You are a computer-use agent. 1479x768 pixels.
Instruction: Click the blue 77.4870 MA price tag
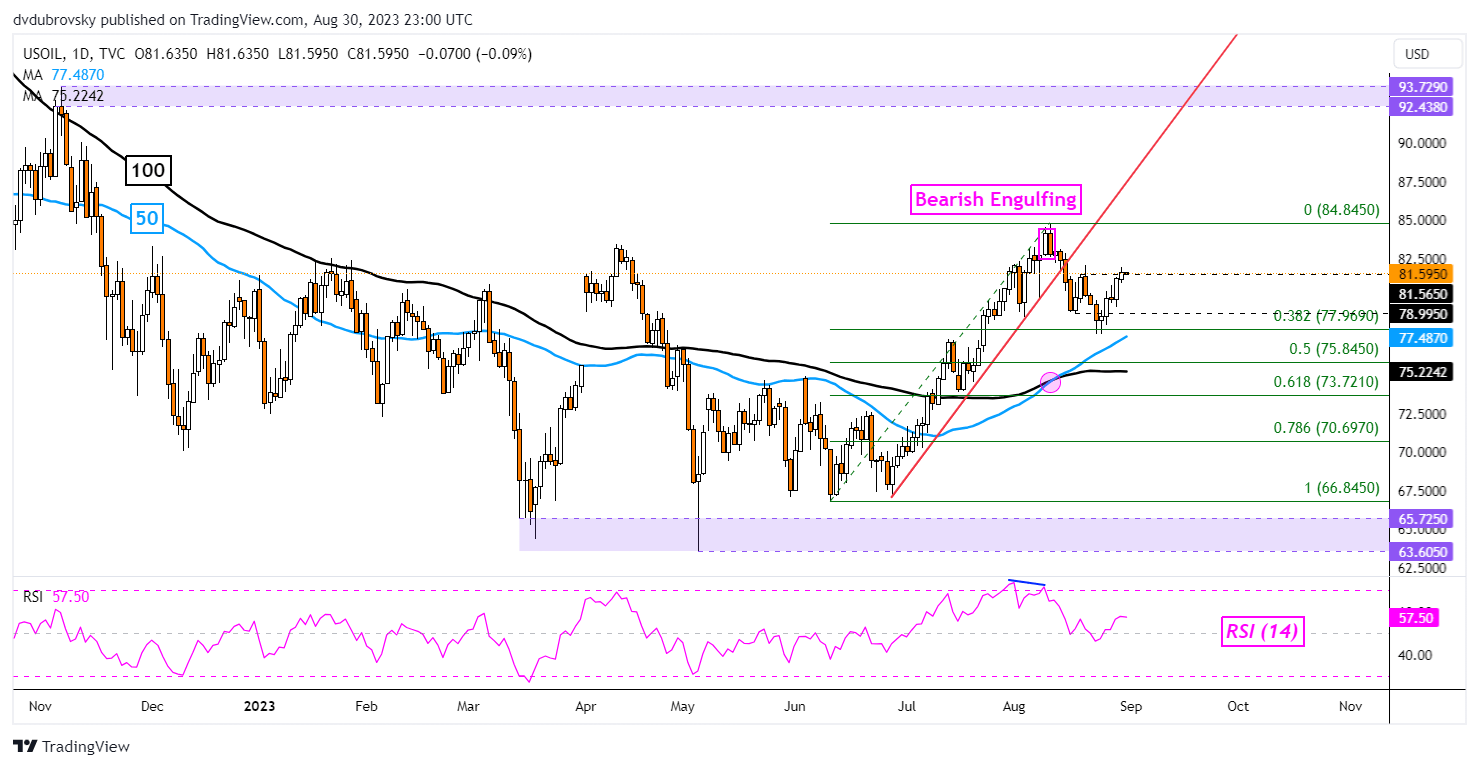point(1420,337)
